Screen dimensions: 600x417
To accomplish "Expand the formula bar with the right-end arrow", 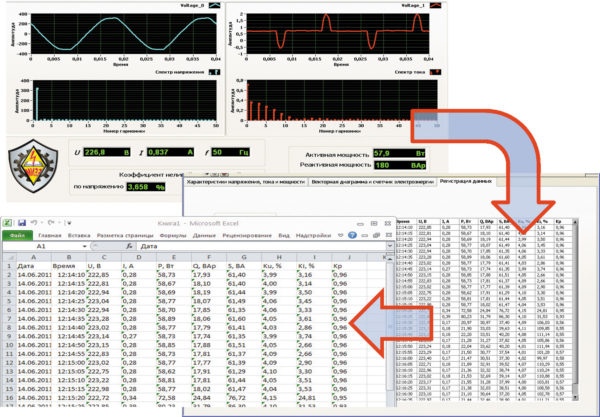I will 390,246.
